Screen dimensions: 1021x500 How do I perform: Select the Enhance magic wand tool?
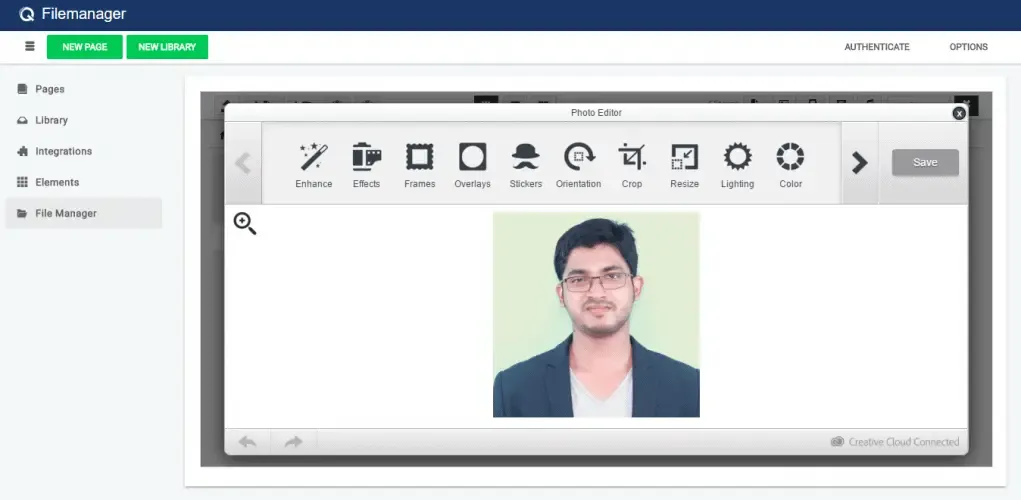click(x=313, y=165)
